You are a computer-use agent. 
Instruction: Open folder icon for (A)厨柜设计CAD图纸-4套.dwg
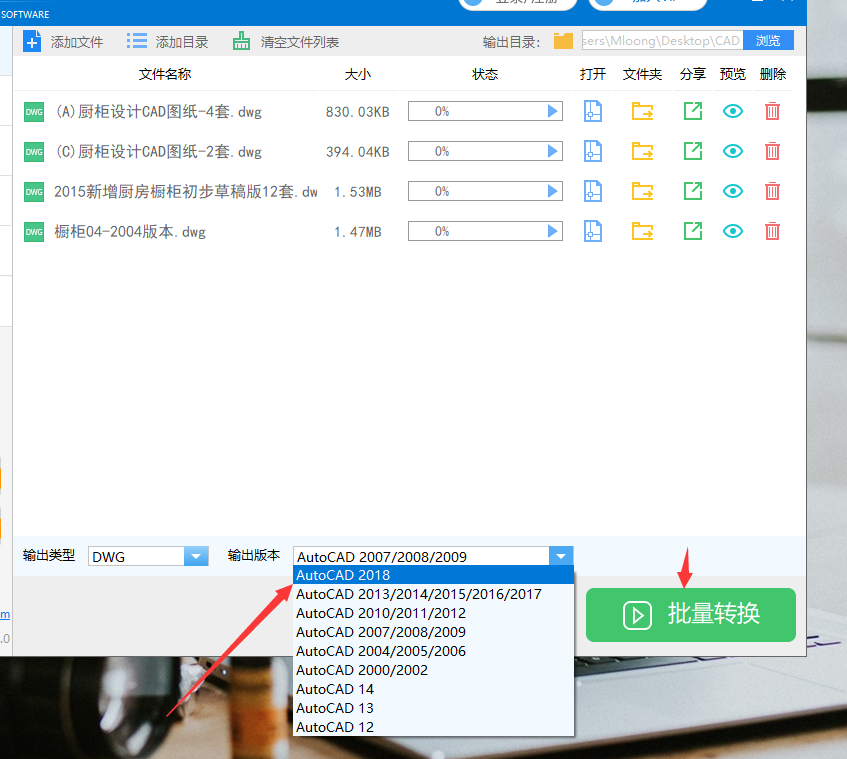(x=642, y=111)
